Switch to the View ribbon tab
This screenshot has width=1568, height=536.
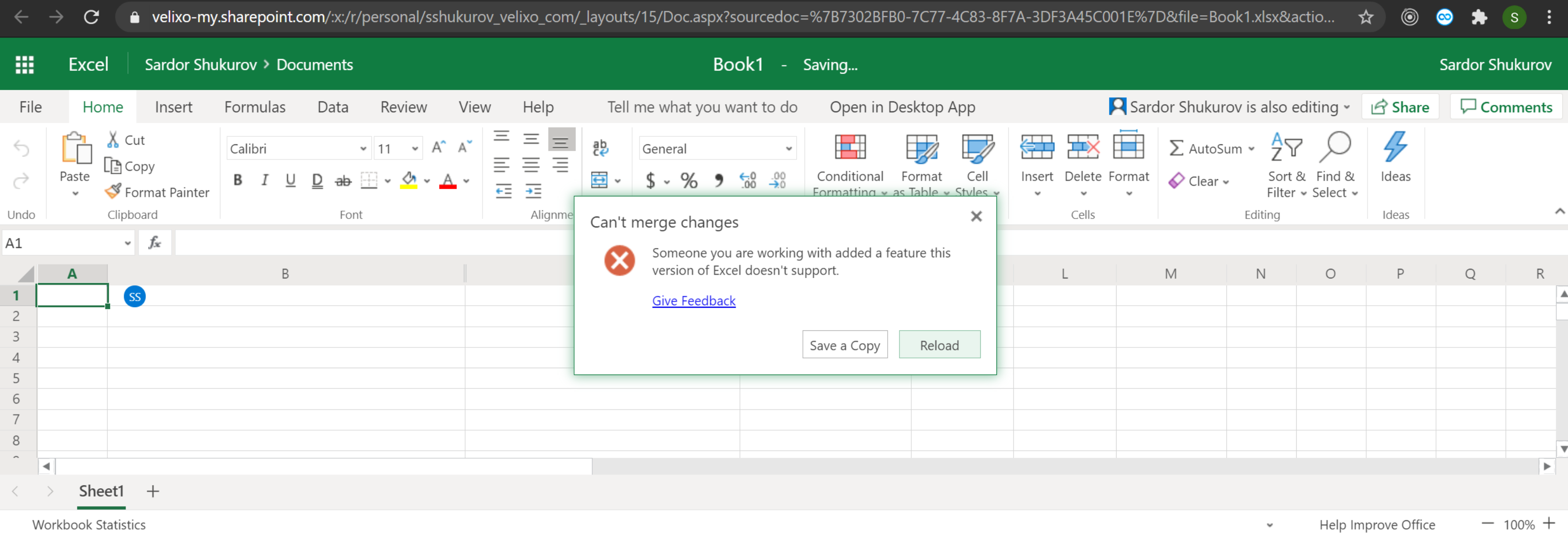475,107
